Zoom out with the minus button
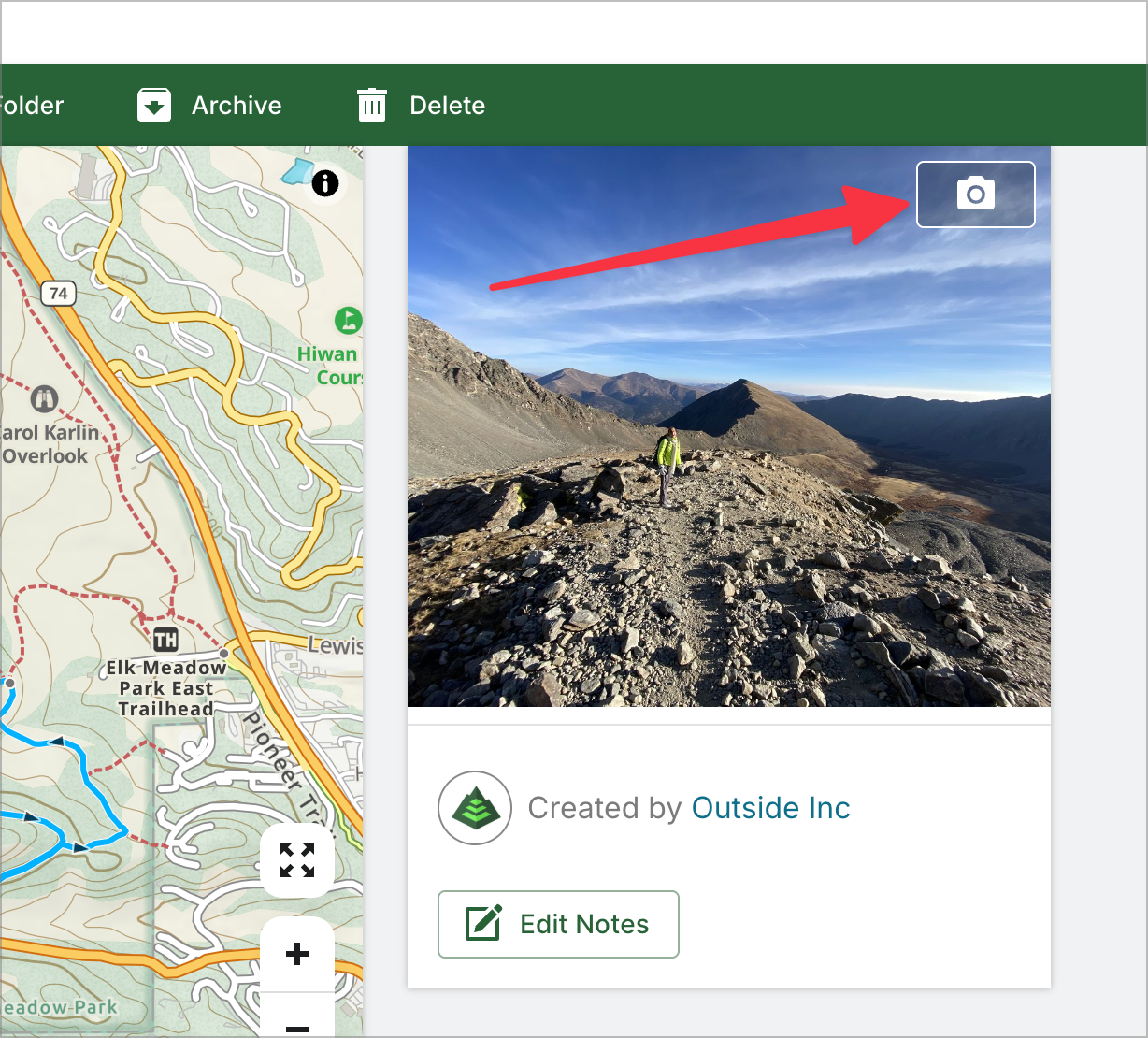Image resolution: width=1148 pixels, height=1038 pixels. pos(297,1026)
